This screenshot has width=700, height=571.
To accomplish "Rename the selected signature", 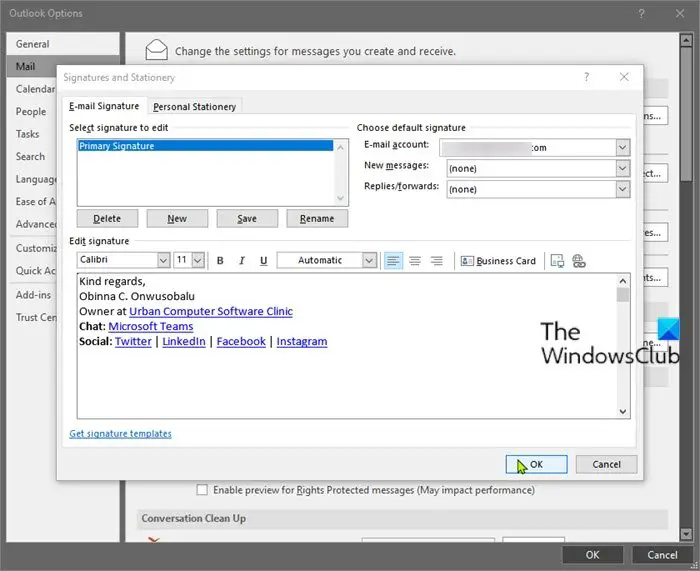I will tap(317, 218).
